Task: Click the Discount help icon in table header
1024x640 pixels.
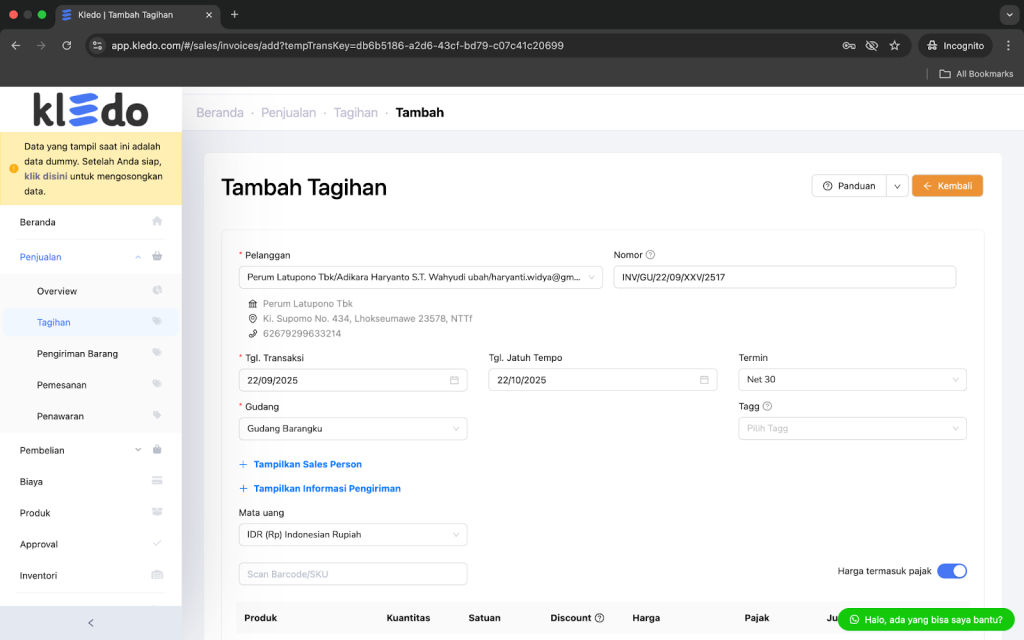Action: 599,618
